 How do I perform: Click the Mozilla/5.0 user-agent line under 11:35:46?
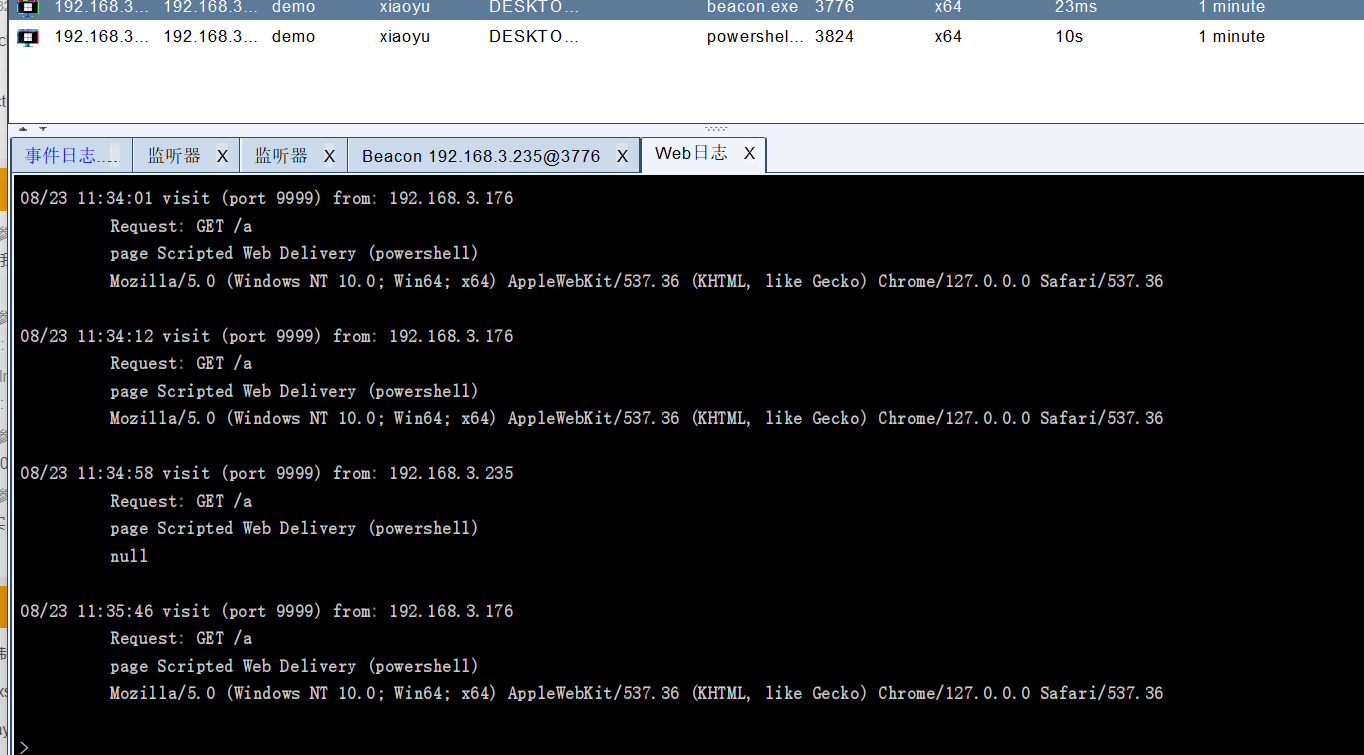coord(637,693)
